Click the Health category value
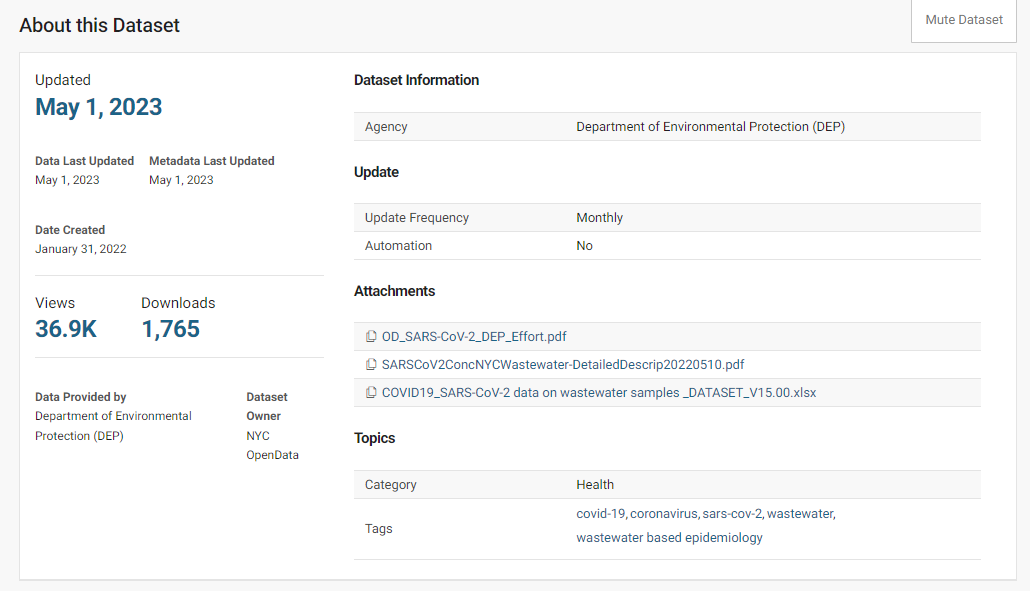The image size is (1030, 591). tap(595, 485)
